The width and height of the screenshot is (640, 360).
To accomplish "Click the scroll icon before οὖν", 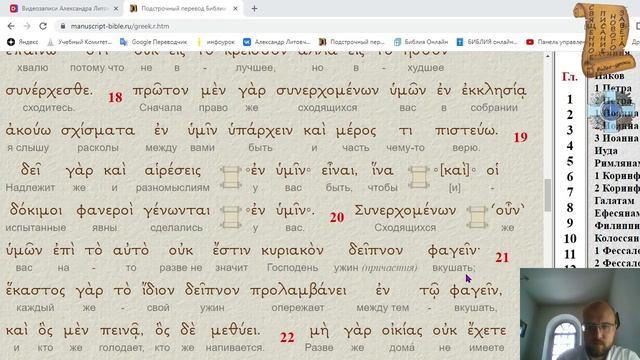I will click(x=477, y=217).
